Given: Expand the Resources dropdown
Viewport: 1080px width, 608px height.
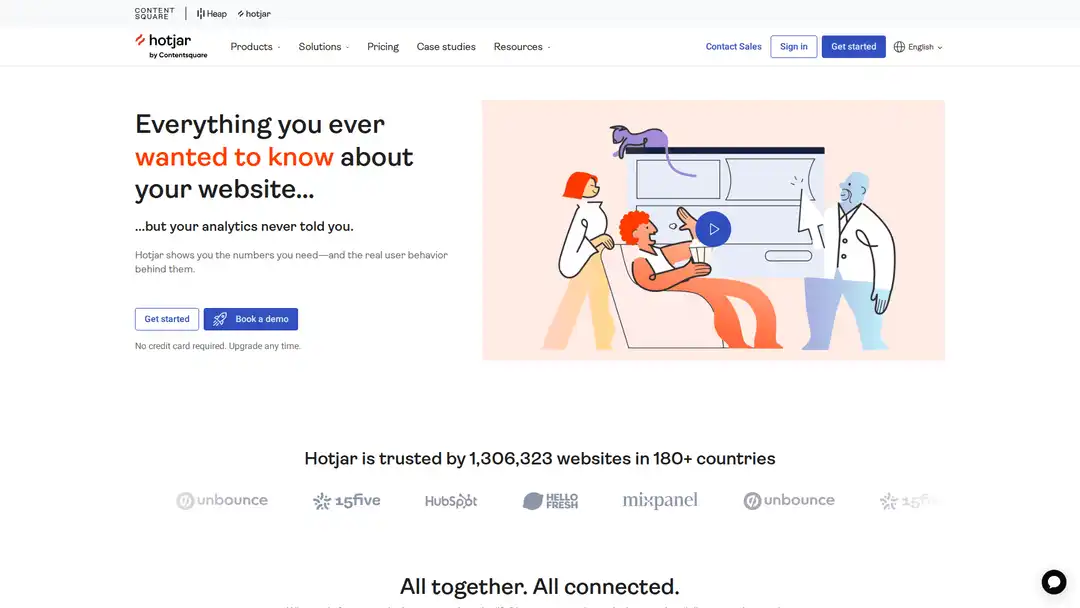Looking at the screenshot, I should coord(518,46).
